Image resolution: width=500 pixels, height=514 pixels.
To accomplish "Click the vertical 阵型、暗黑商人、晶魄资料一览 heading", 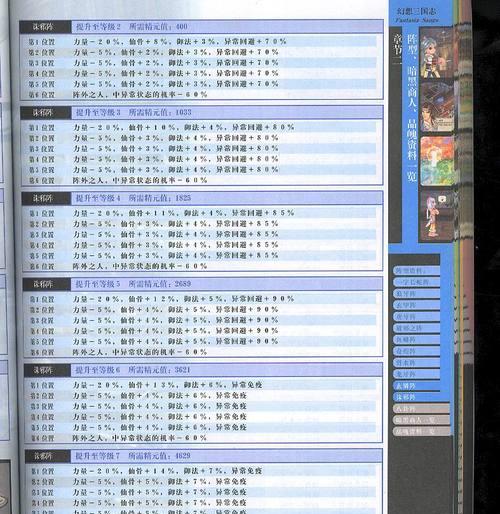I will [412, 108].
